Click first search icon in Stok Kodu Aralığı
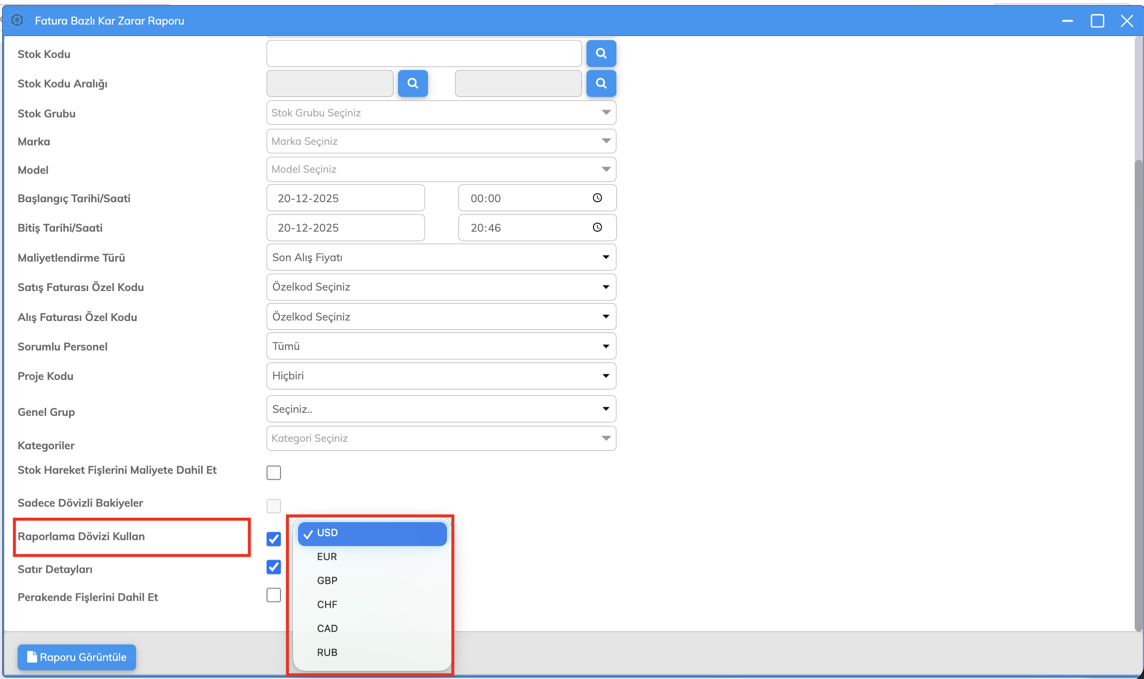 (413, 84)
